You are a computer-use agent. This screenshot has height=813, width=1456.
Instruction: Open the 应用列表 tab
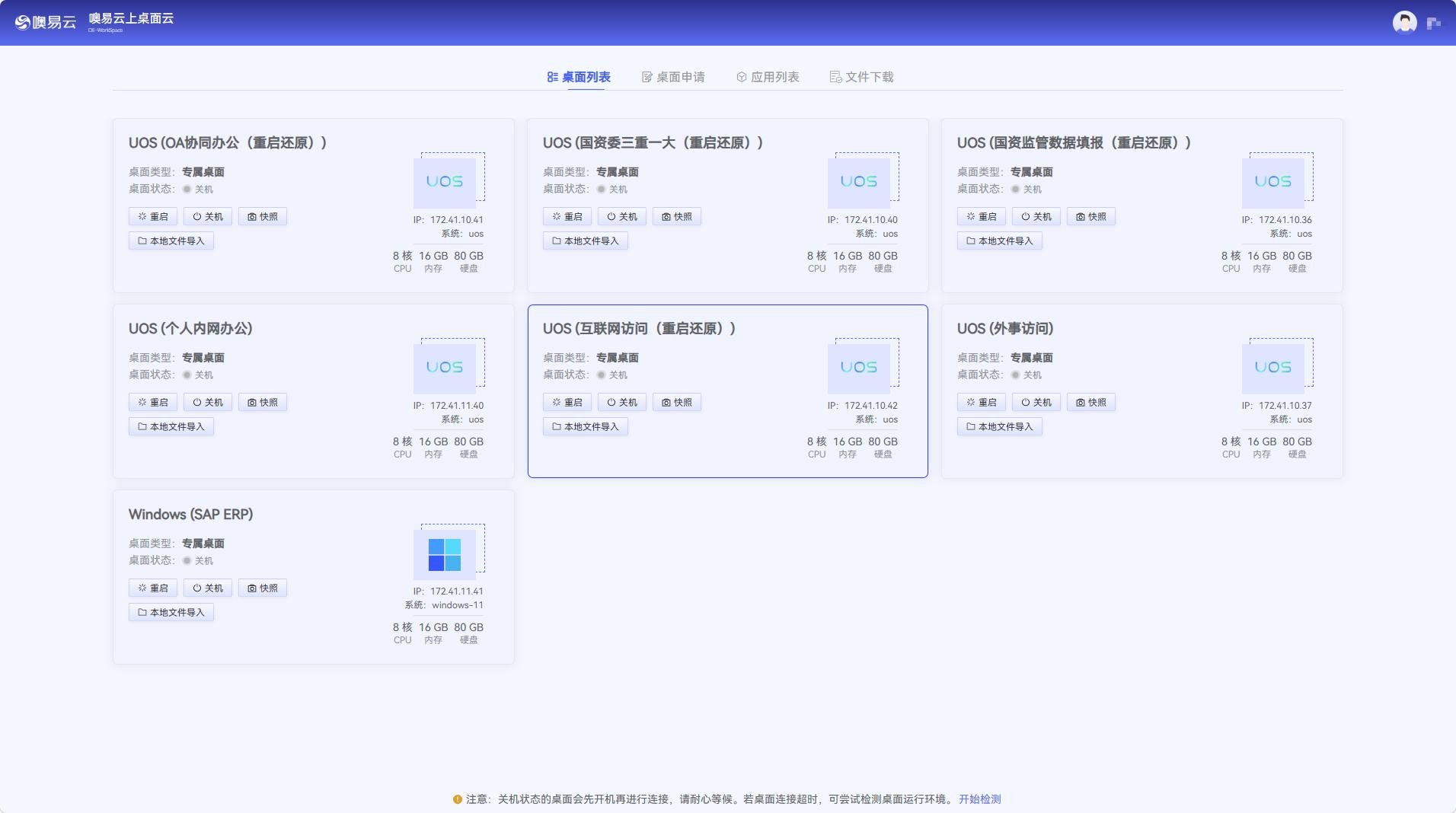(x=768, y=77)
